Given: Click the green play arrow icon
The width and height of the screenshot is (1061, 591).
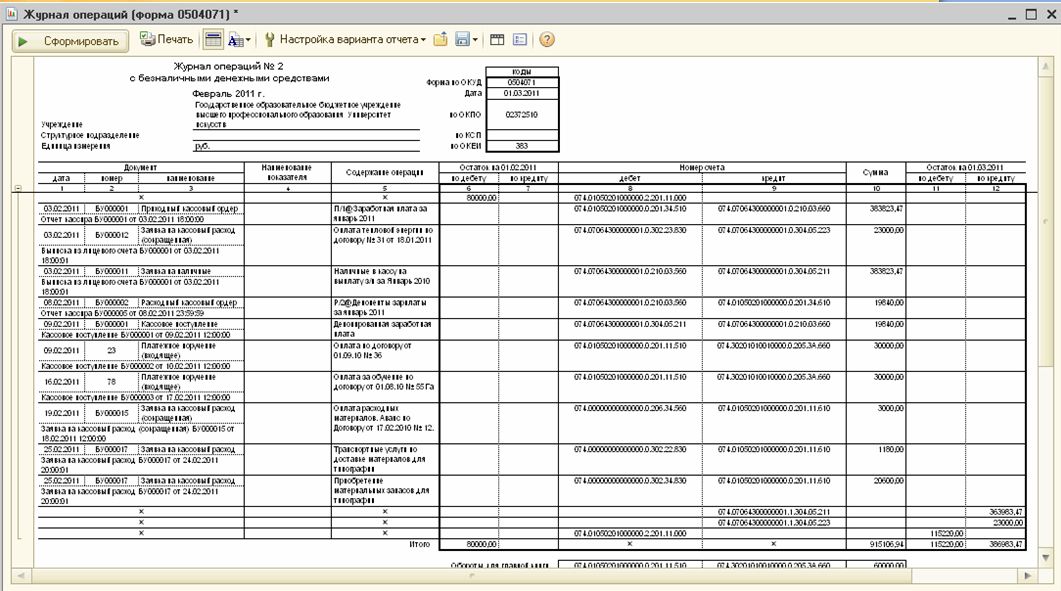Looking at the screenshot, I should pos(23,41).
